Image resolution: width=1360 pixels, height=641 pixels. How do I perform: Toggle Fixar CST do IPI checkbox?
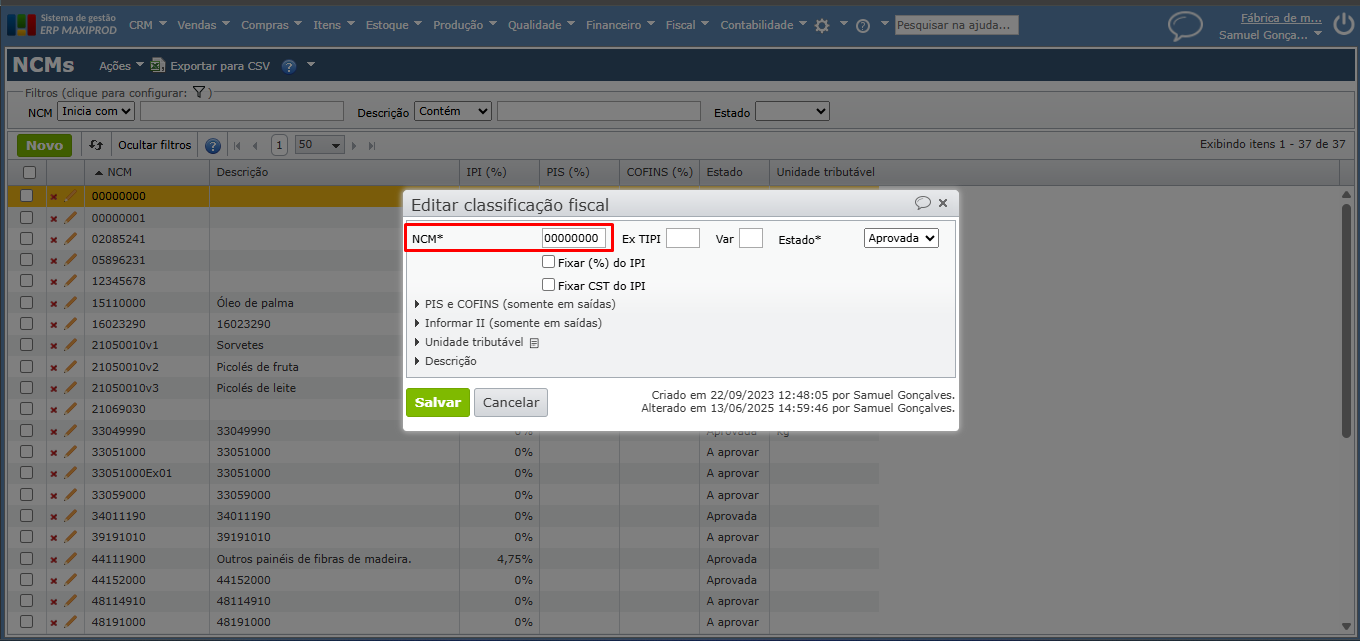coord(548,285)
